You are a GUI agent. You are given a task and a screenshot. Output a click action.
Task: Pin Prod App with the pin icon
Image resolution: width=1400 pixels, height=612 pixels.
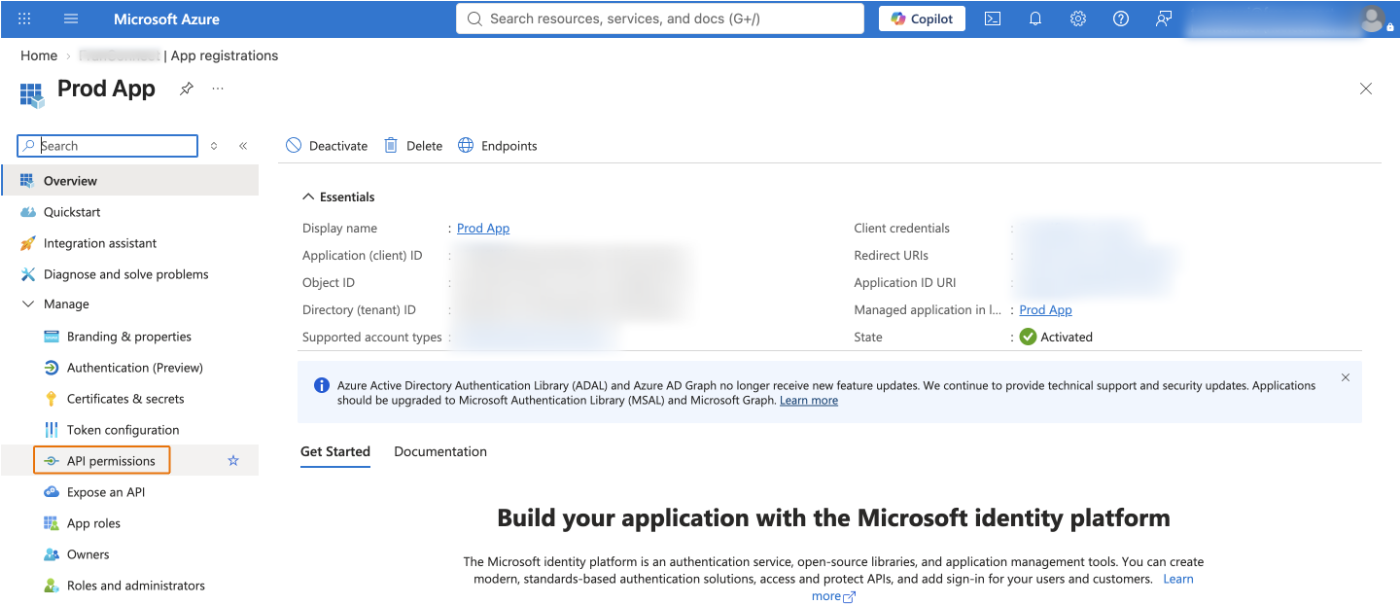[186, 89]
